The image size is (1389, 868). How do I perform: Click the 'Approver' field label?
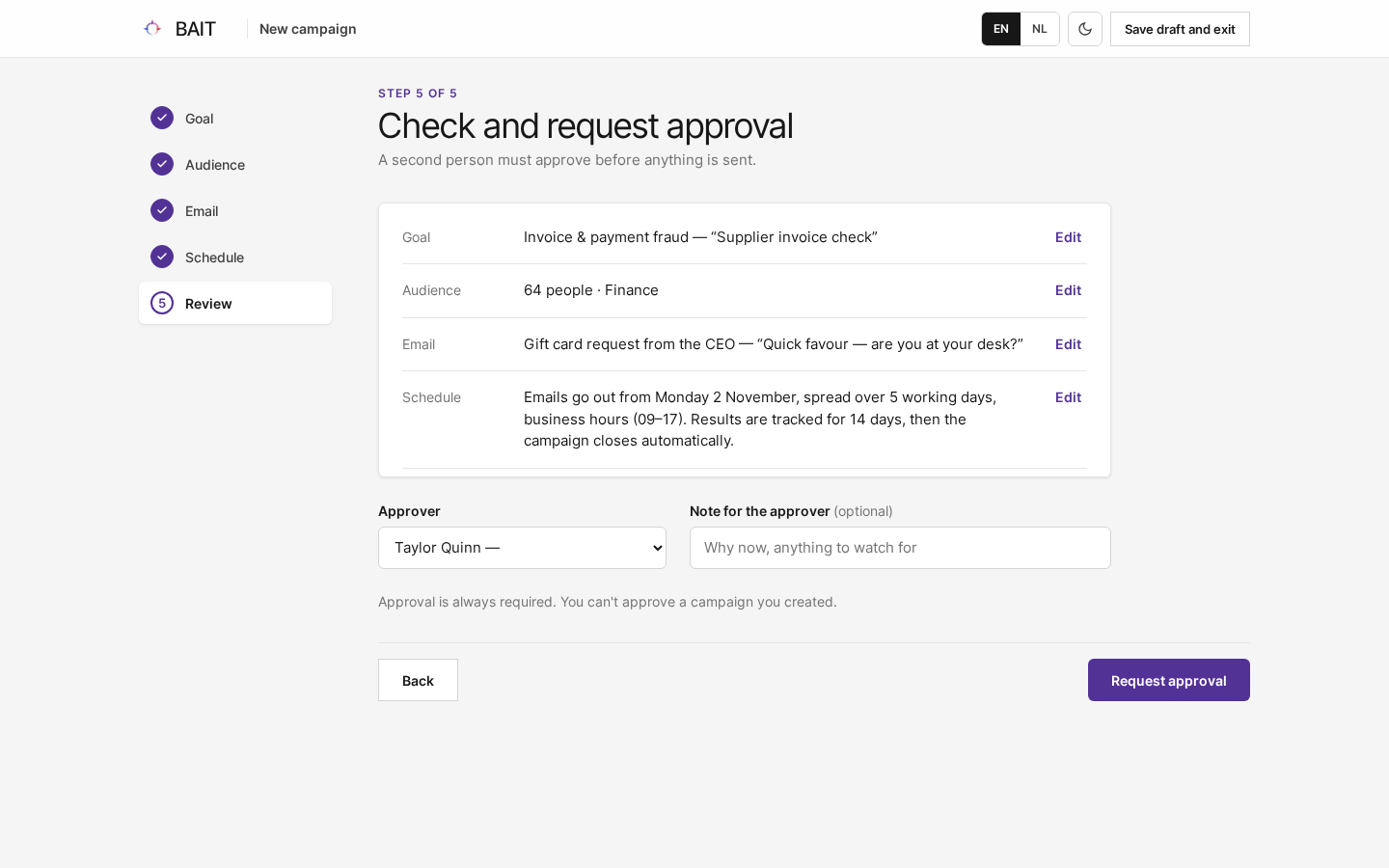(x=409, y=511)
